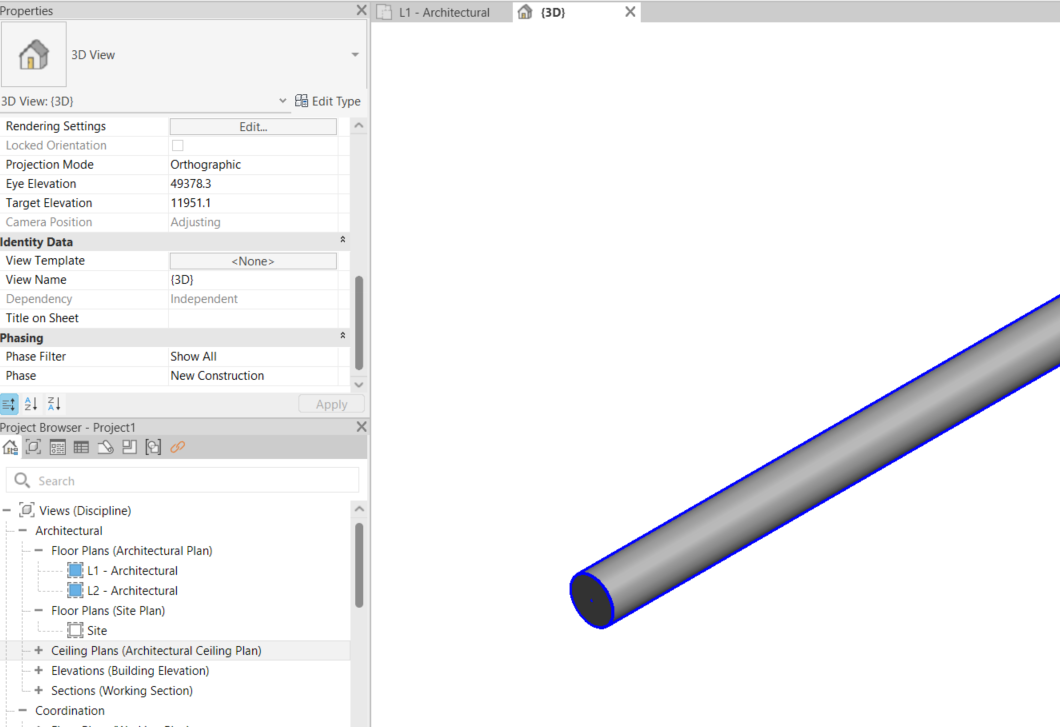Viewport: 1060px width, 727px height.
Task: Sort properties in reverse Z to A order
Action: 54,404
